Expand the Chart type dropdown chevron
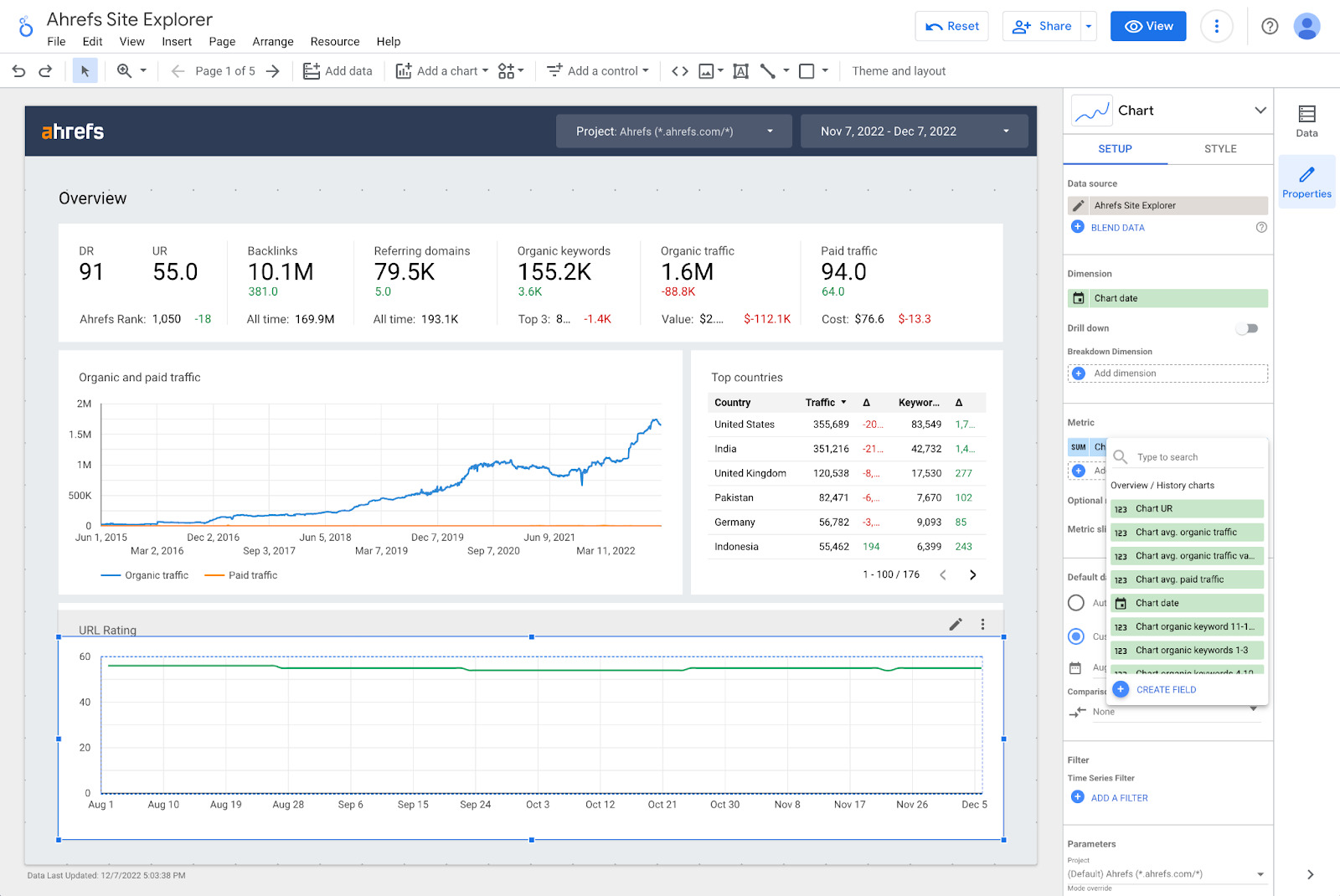The height and width of the screenshot is (896, 1340). [1260, 111]
